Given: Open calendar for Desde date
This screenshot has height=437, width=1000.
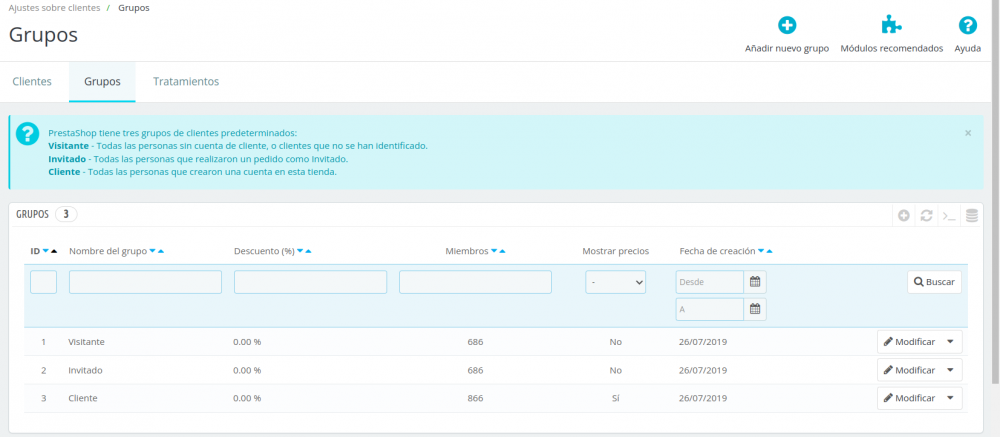Looking at the screenshot, I should [755, 282].
